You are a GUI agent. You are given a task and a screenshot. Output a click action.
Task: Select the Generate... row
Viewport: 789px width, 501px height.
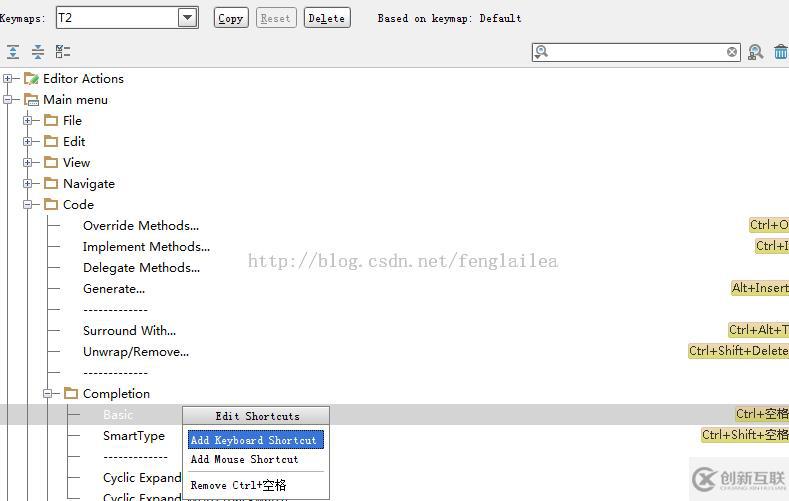pyautogui.click(x=114, y=289)
